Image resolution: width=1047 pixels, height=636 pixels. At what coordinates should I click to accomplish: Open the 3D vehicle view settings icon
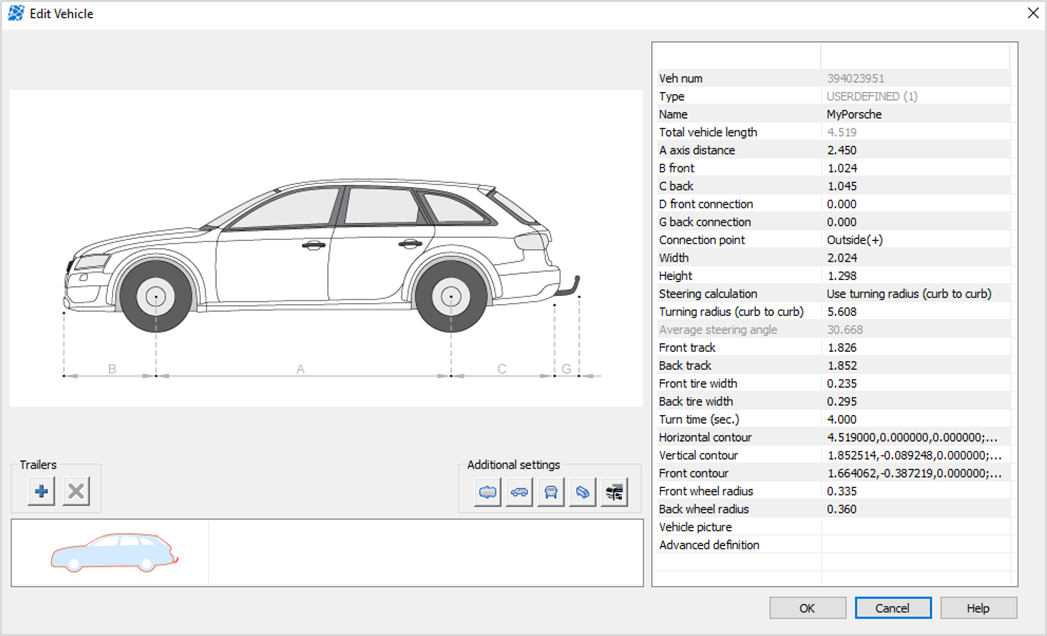click(582, 492)
